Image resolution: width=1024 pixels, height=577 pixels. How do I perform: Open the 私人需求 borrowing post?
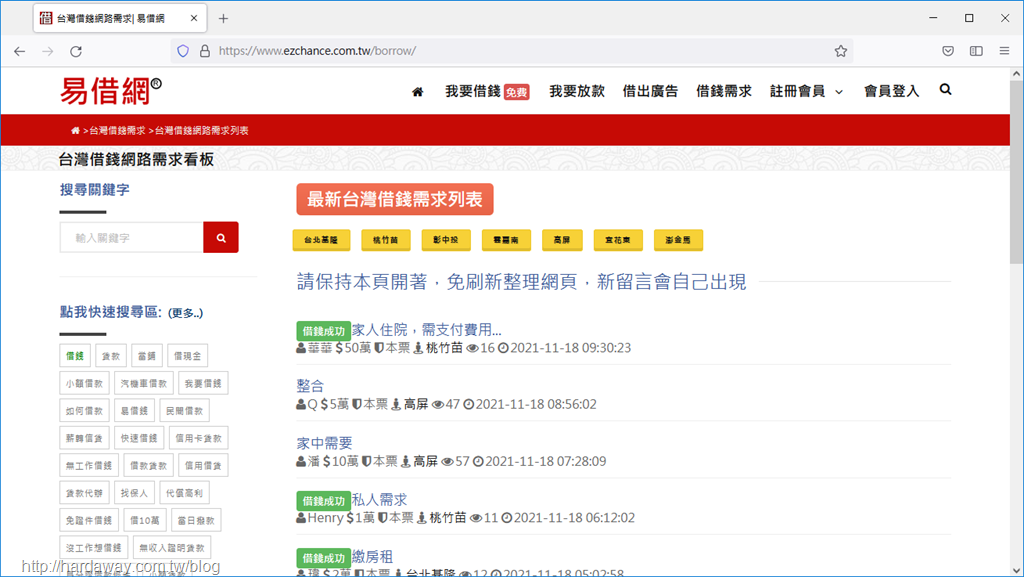[x=379, y=500]
